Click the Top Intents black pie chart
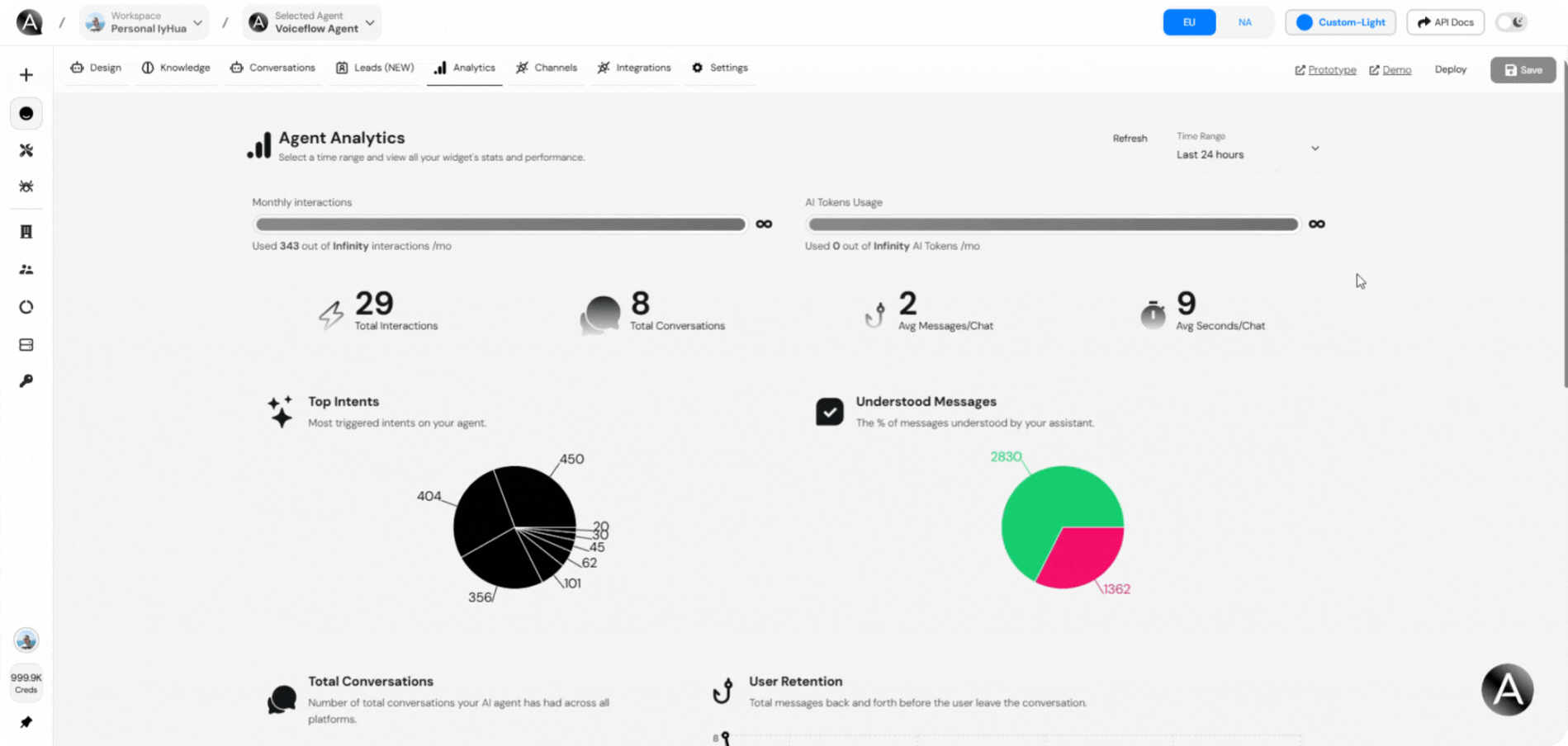The image size is (1568, 746). (514, 527)
